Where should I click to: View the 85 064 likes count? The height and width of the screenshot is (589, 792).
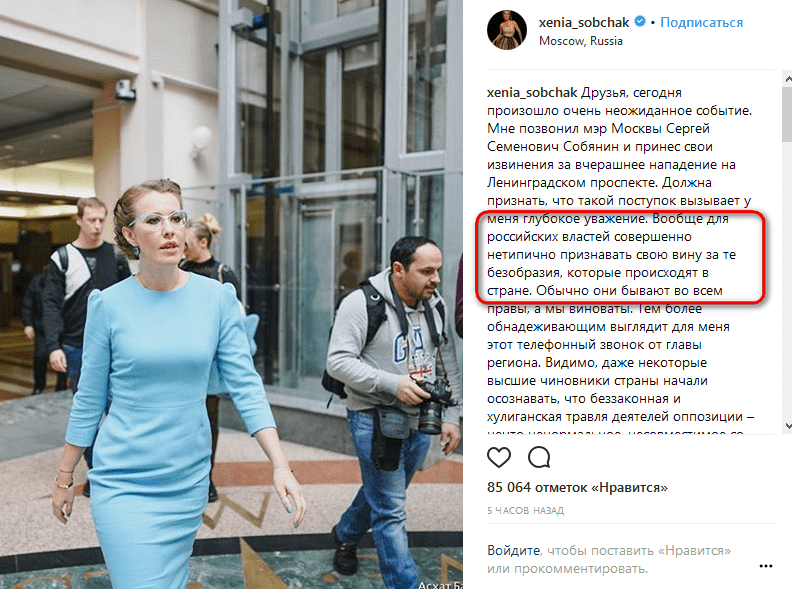tap(577, 487)
